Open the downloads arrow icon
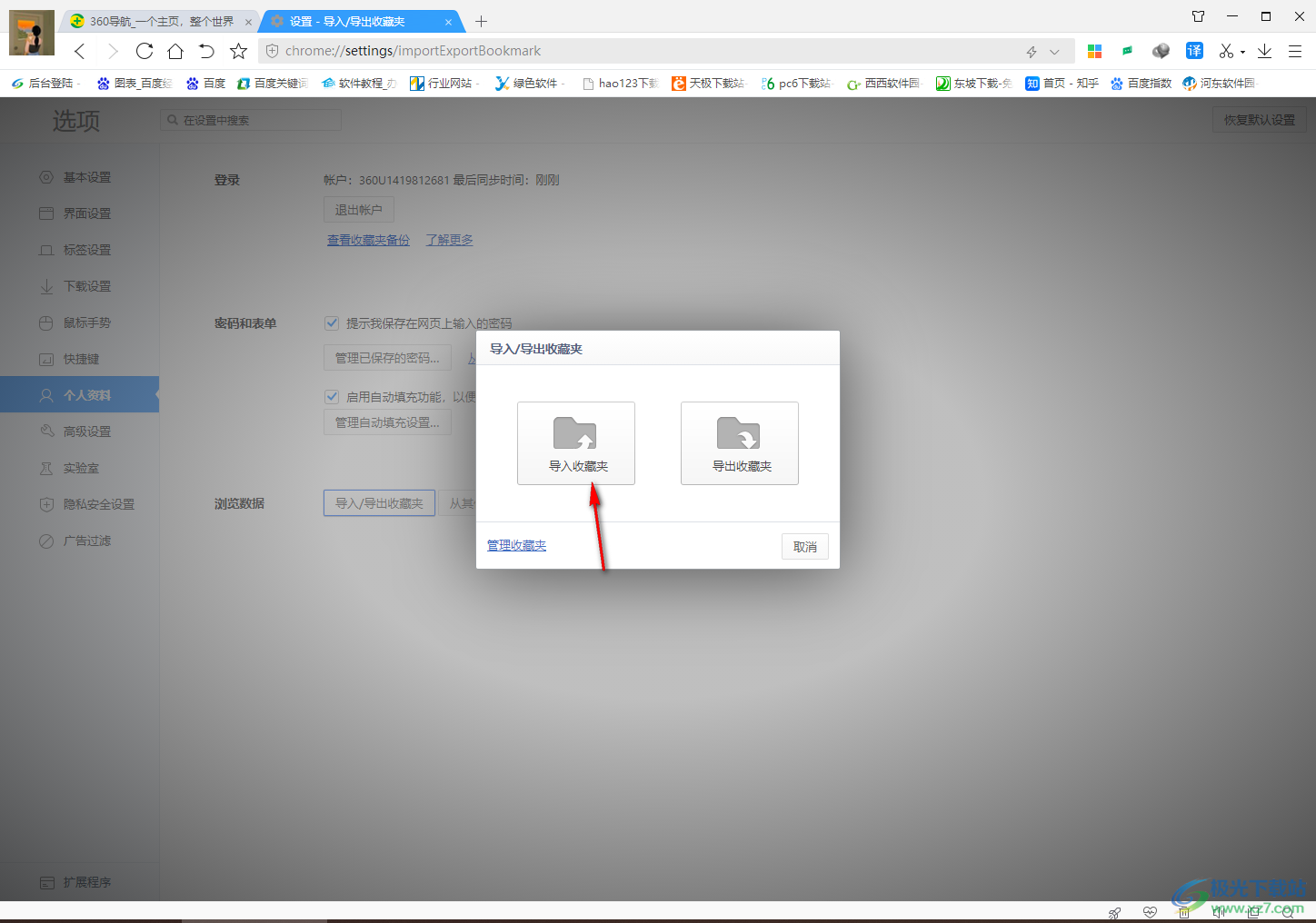1316x923 pixels. (x=1264, y=51)
